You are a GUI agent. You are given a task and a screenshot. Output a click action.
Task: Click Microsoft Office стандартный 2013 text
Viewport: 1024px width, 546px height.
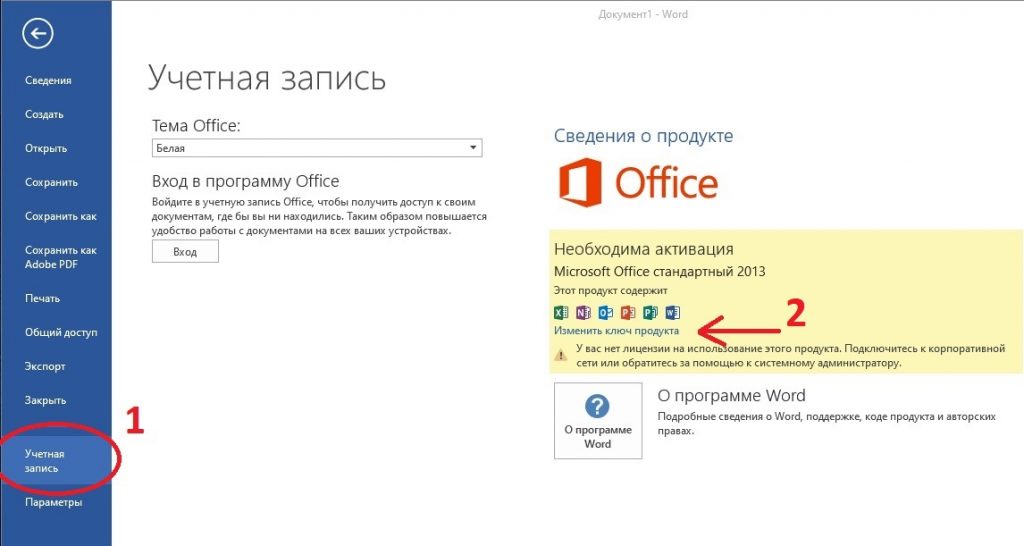(659, 271)
